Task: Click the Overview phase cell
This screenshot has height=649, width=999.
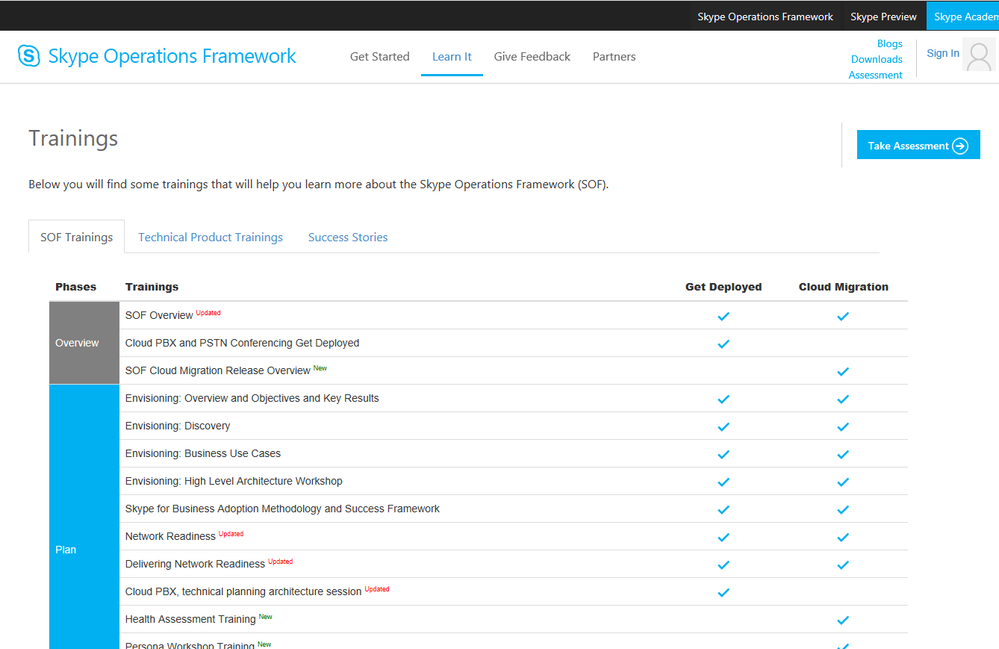Action: pos(84,343)
